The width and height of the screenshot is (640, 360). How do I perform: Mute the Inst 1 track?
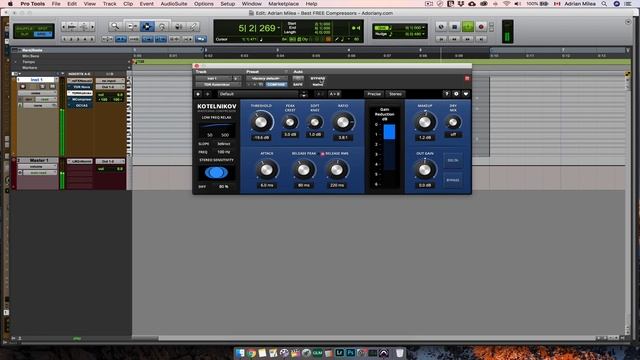[52, 87]
